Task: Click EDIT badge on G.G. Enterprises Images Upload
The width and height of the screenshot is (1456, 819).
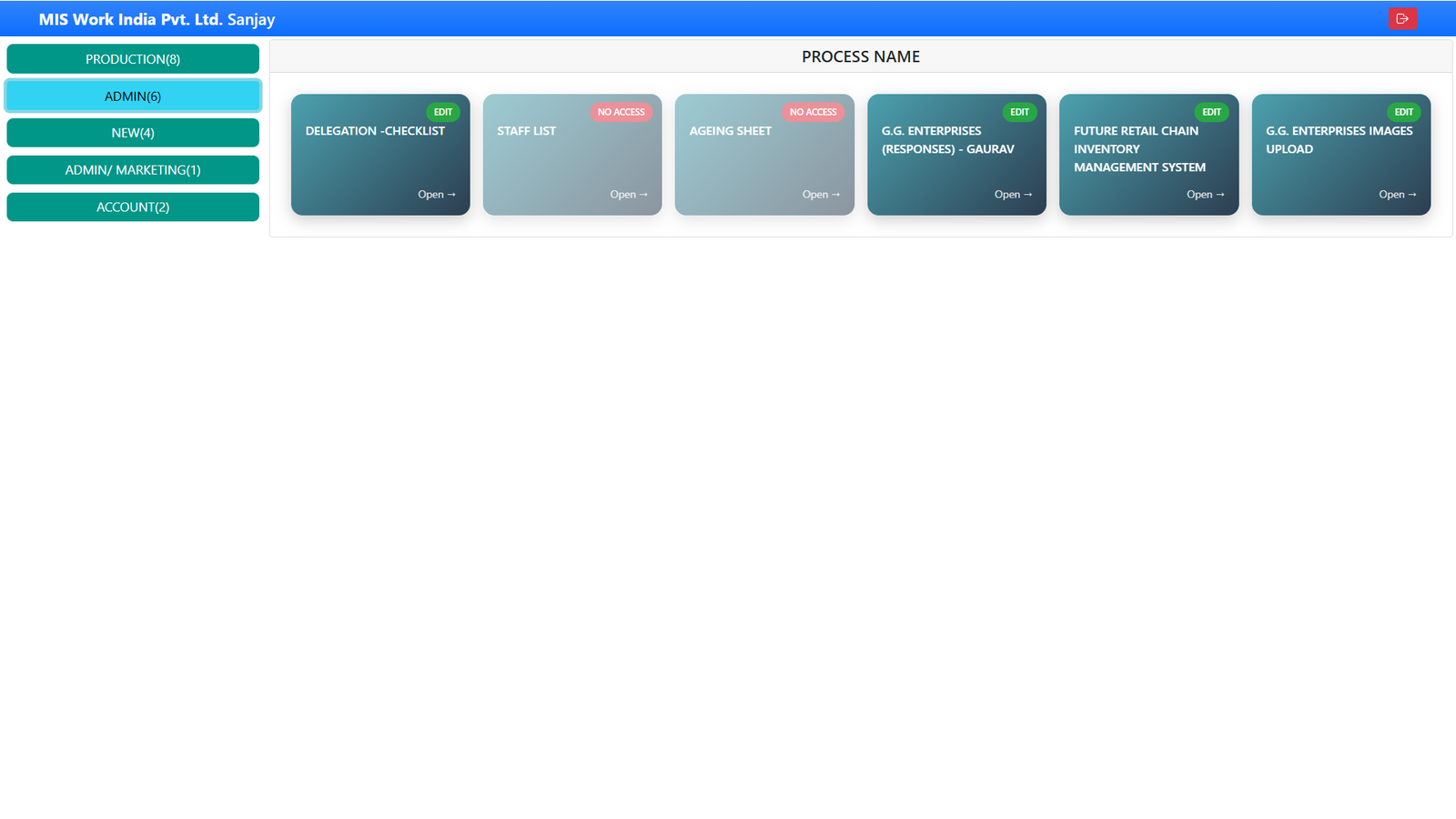Action: [x=1403, y=112]
